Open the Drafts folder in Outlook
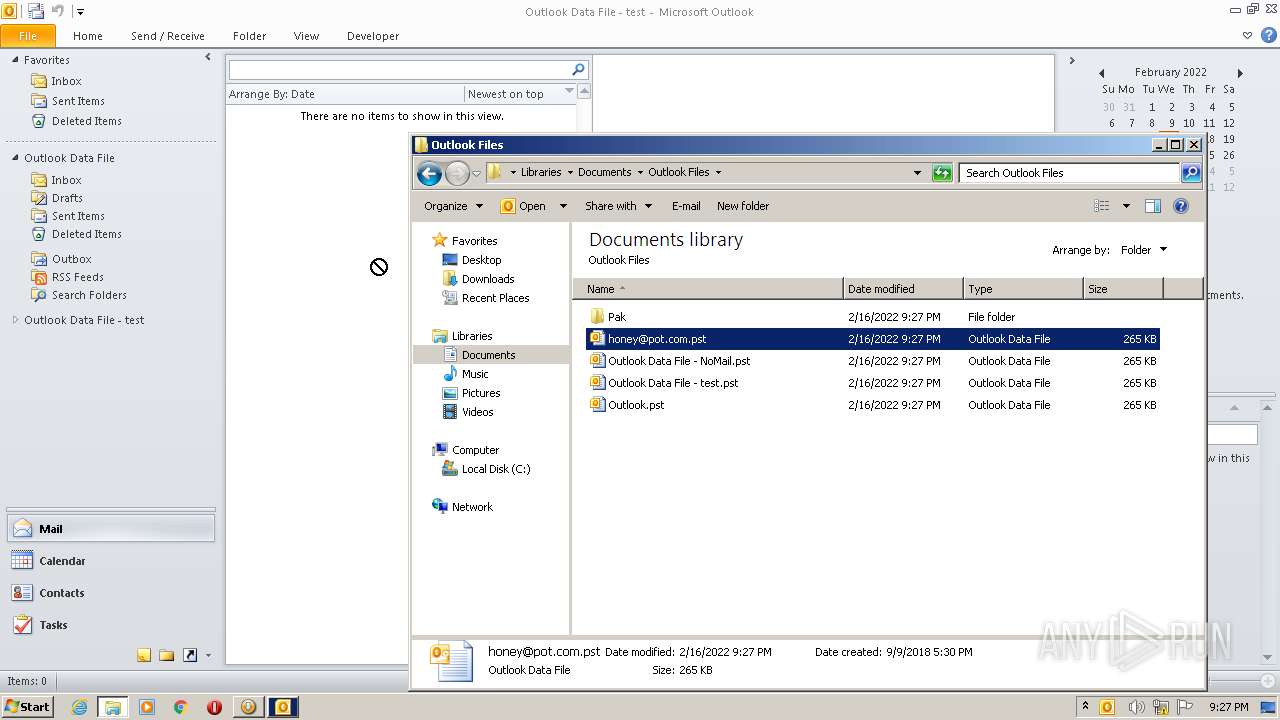Viewport: 1280px width, 720px height. pos(67,198)
